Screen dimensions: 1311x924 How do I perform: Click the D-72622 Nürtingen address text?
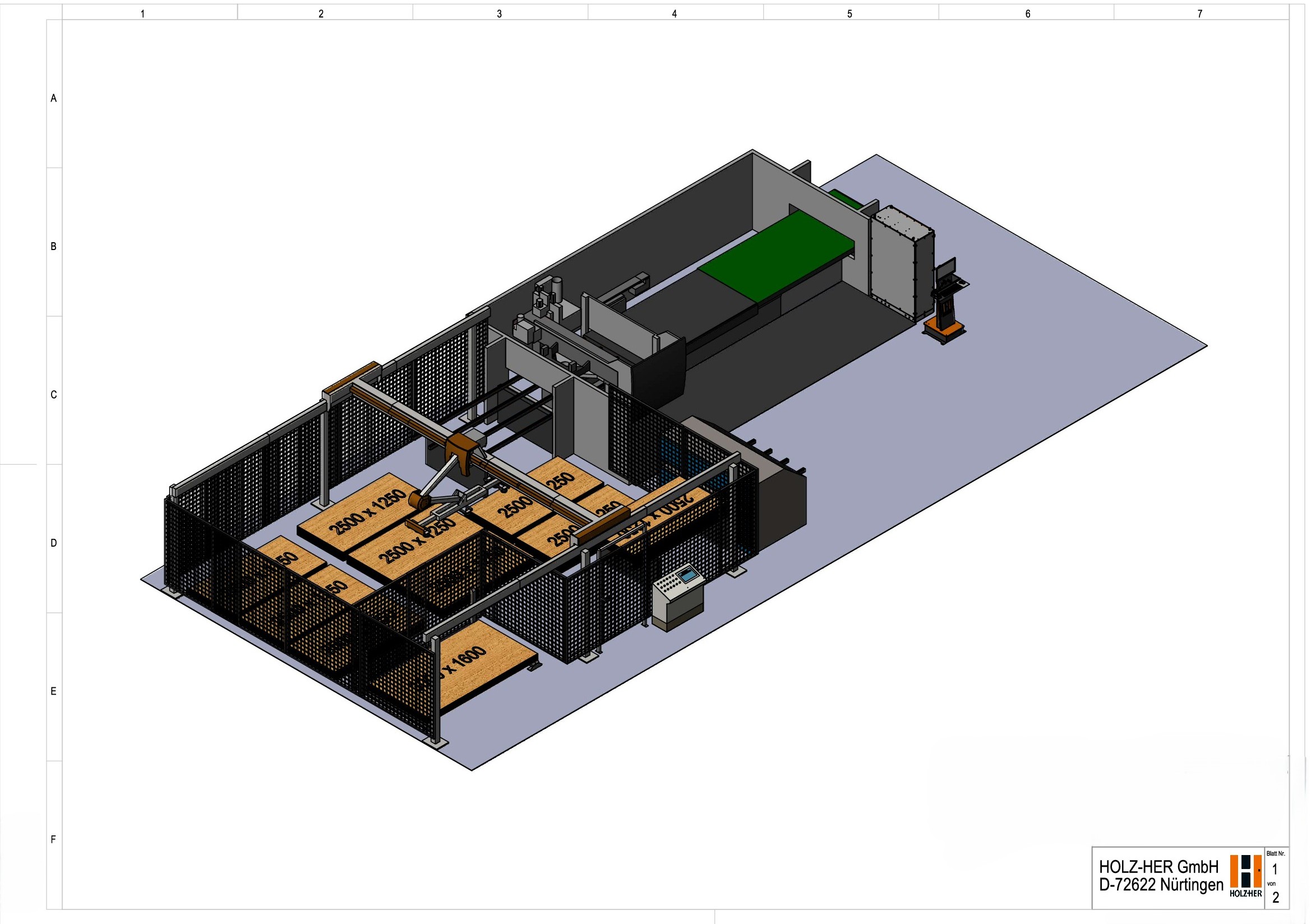(x=1161, y=885)
